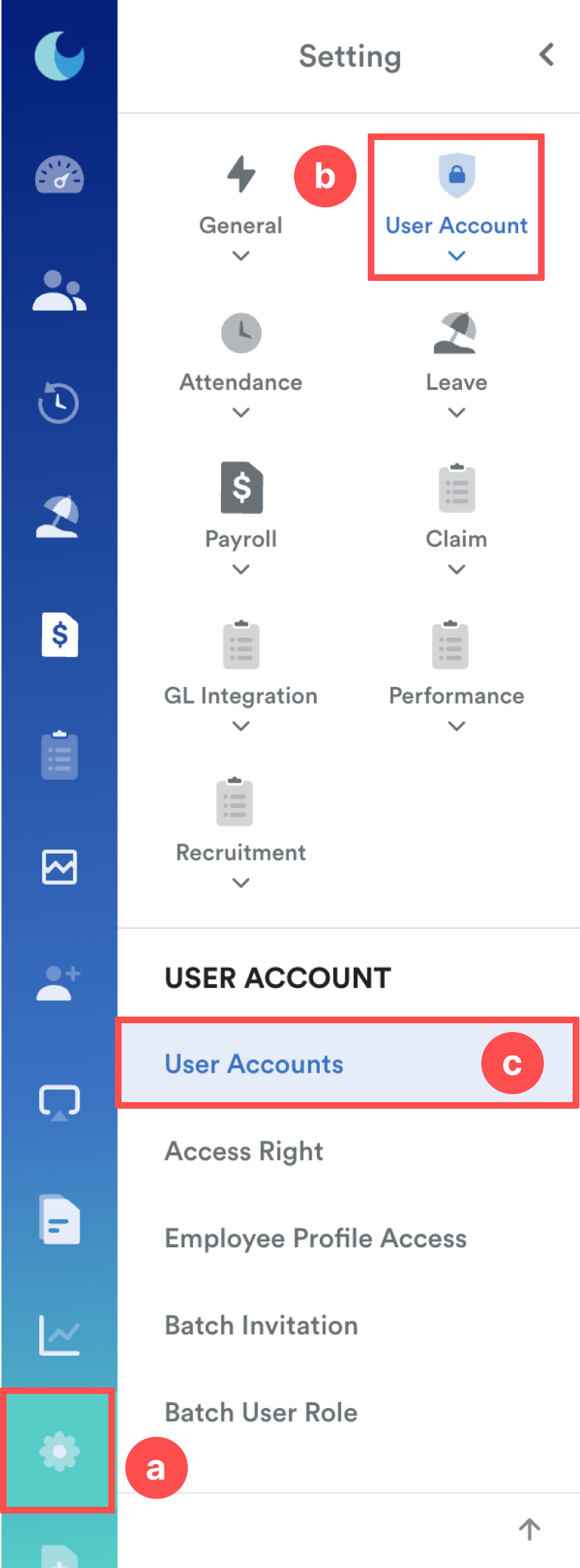Open the Batch Invitation menu item
This screenshot has width=580, height=1568.
click(261, 1325)
